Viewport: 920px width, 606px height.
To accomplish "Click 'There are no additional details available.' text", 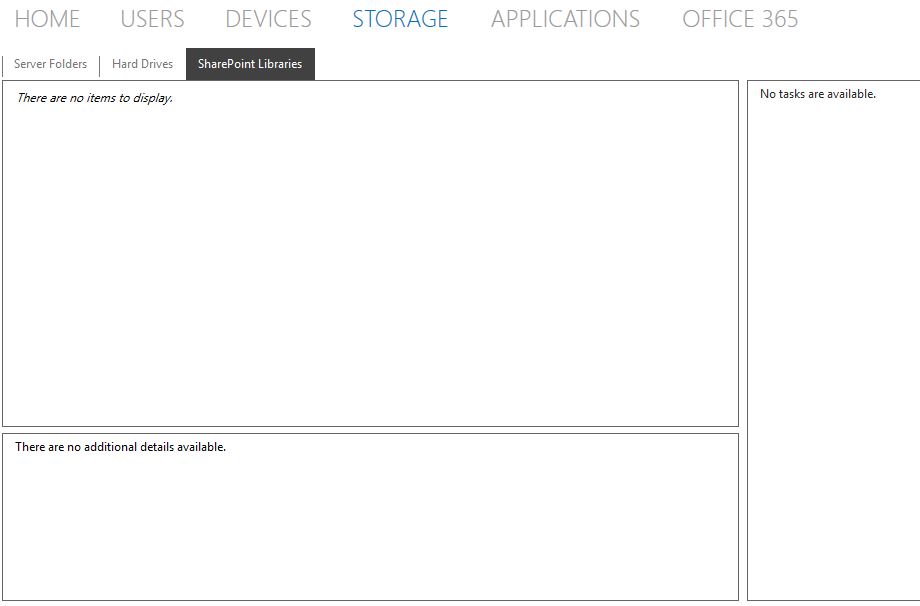I will 120,447.
